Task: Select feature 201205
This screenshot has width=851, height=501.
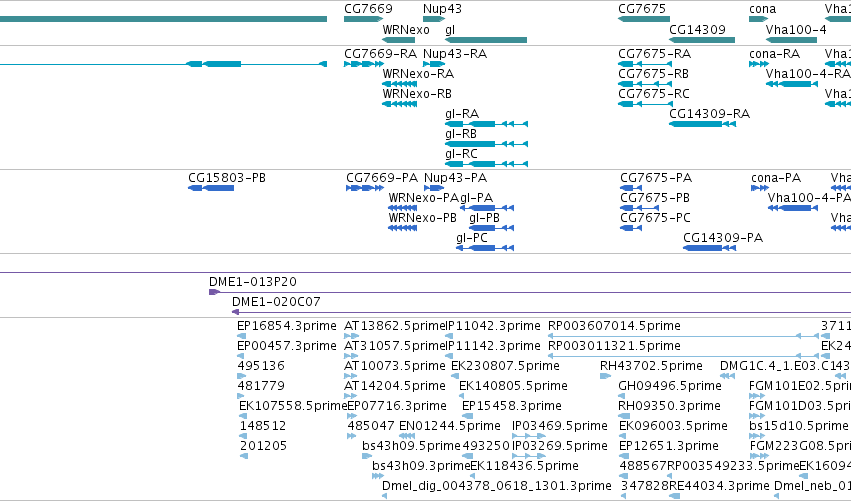Action: pyautogui.click(x=244, y=456)
